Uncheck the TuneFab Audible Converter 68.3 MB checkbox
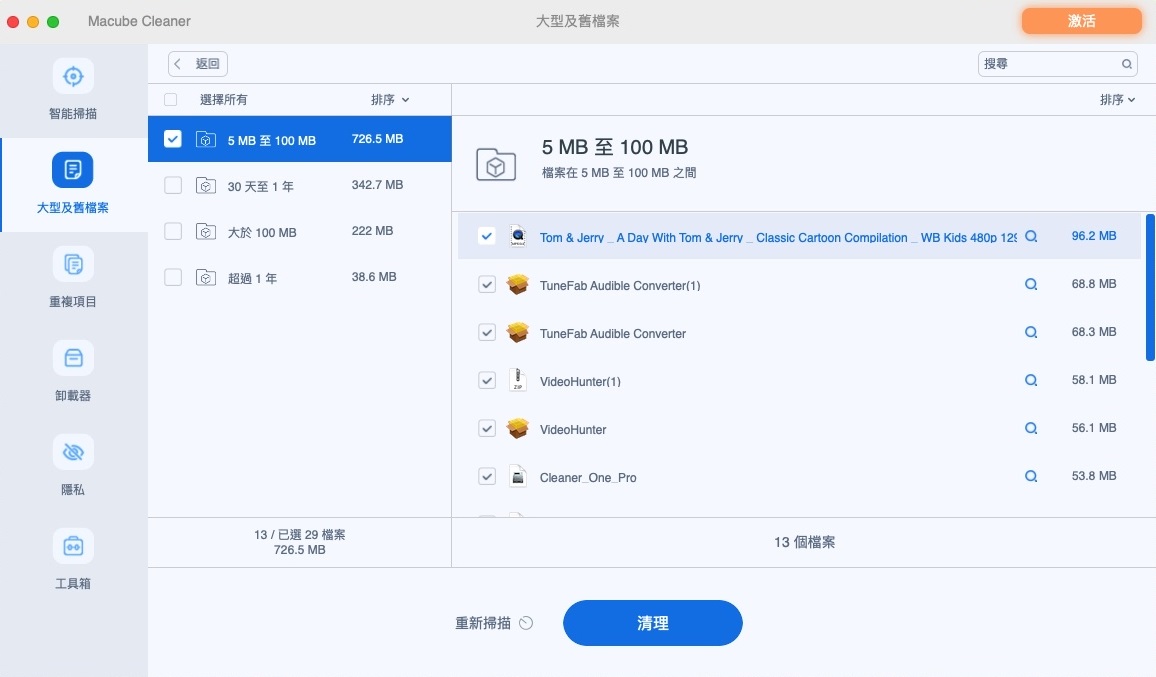 coord(487,333)
